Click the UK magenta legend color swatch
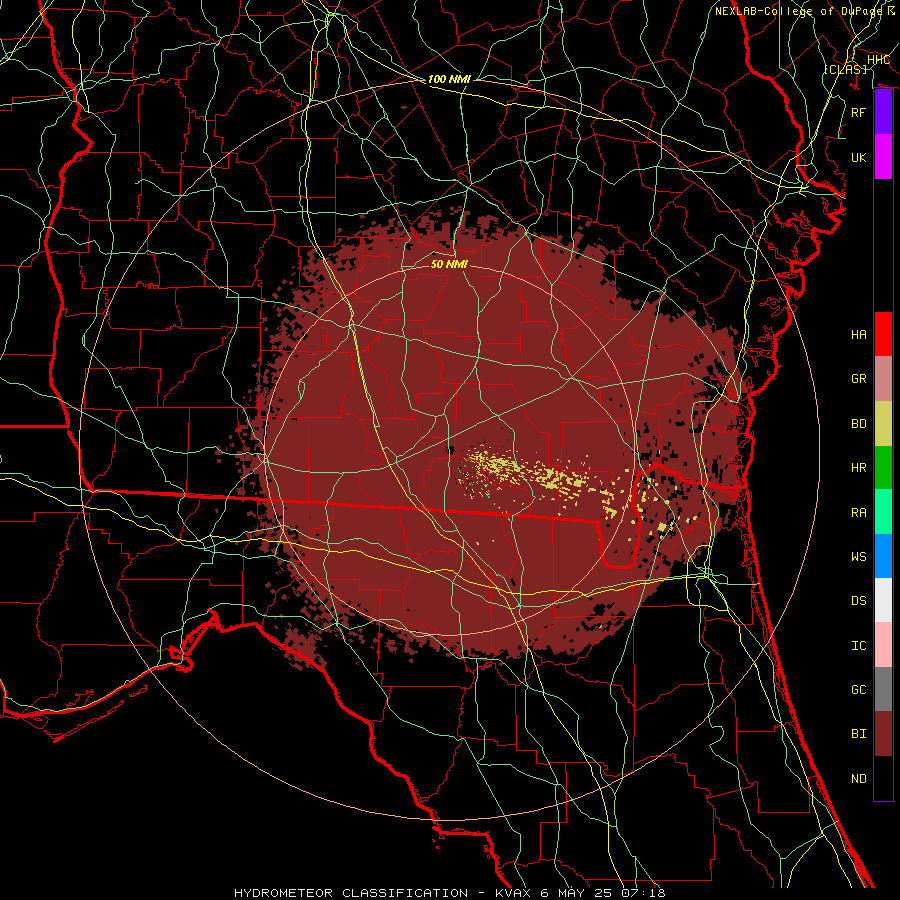Viewport: 900px width, 900px height. pyautogui.click(x=883, y=157)
